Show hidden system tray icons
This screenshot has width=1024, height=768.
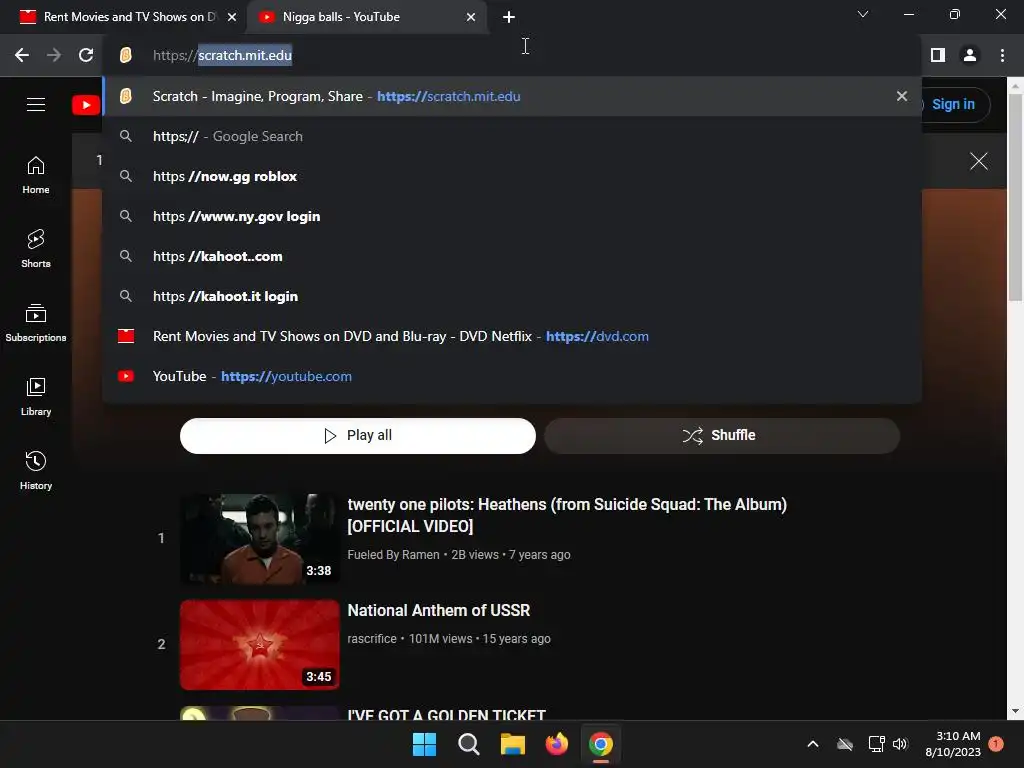point(813,744)
